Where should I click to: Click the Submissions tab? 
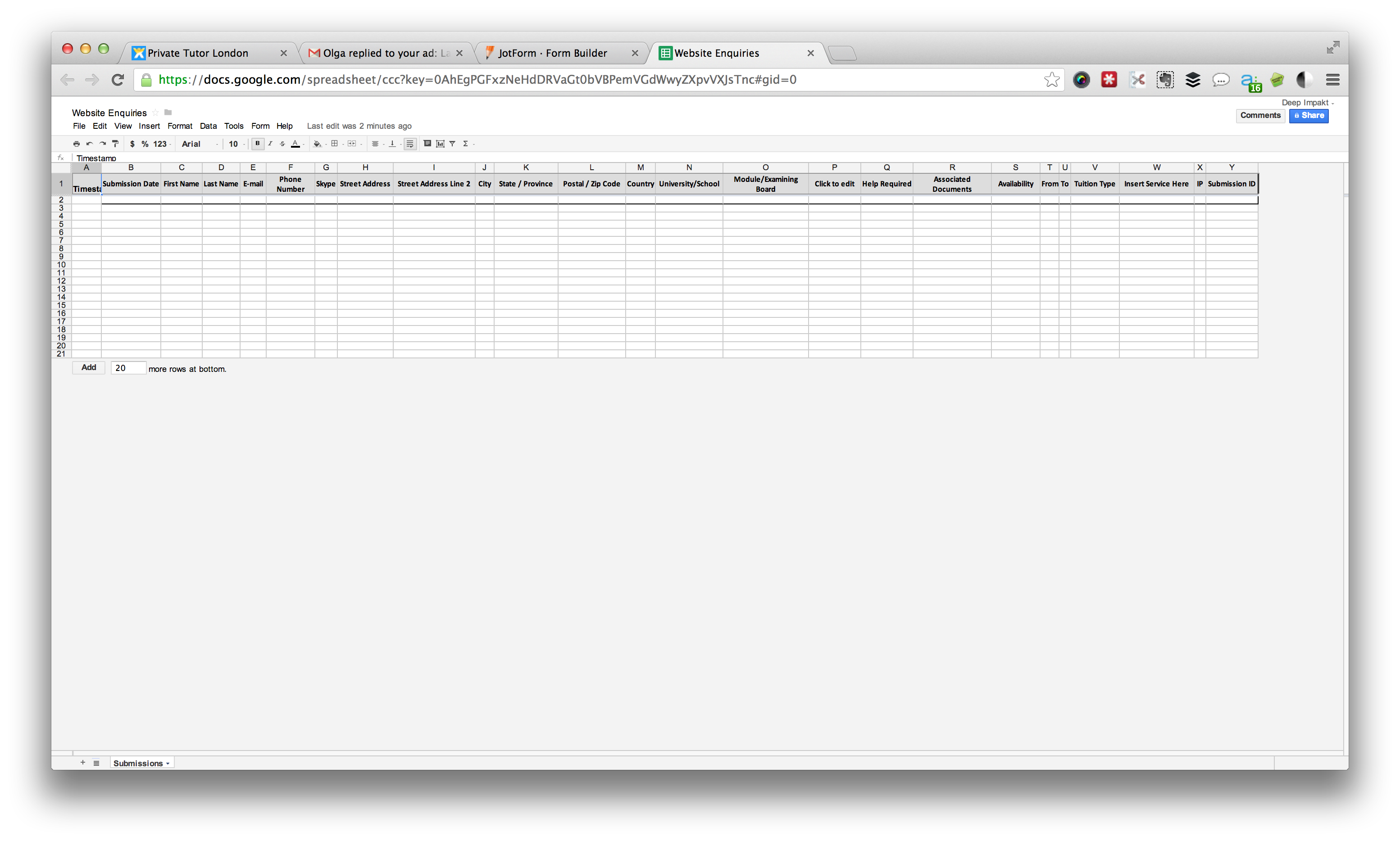click(139, 763)
